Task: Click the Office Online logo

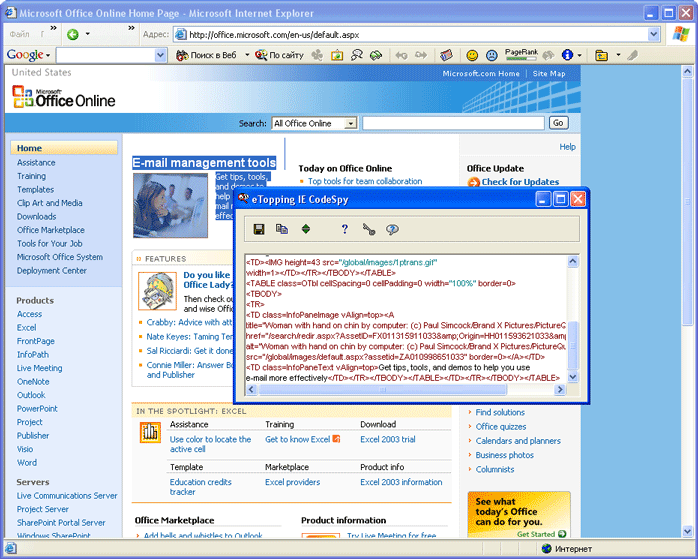Action: pos(64,97)
